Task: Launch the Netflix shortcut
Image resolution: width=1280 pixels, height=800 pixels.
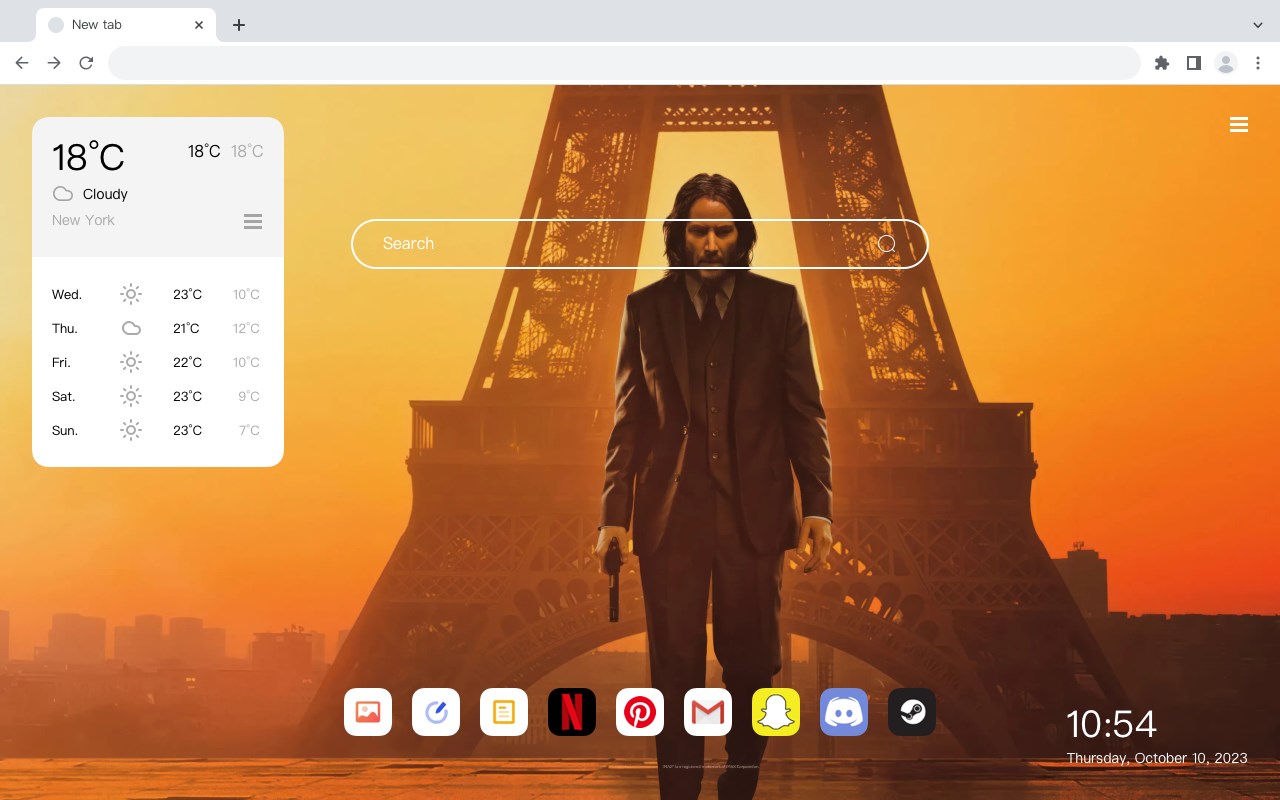Action: coord(572,712)
